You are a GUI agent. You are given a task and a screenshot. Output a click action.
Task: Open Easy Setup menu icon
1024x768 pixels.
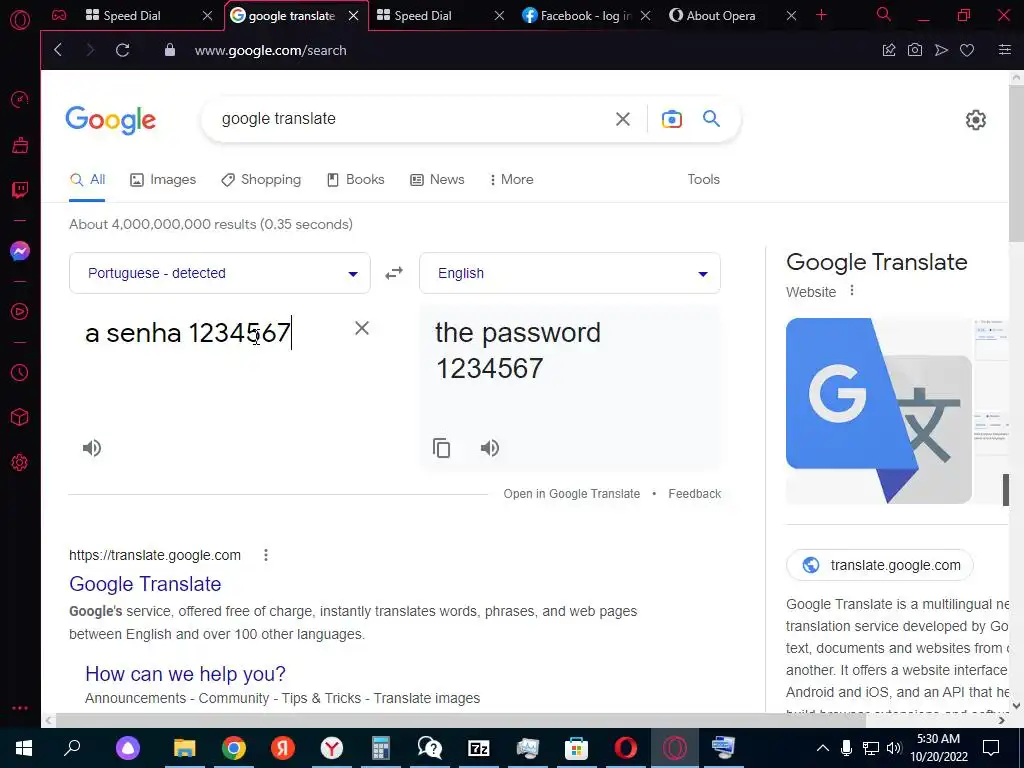(x=1005, y=50)
